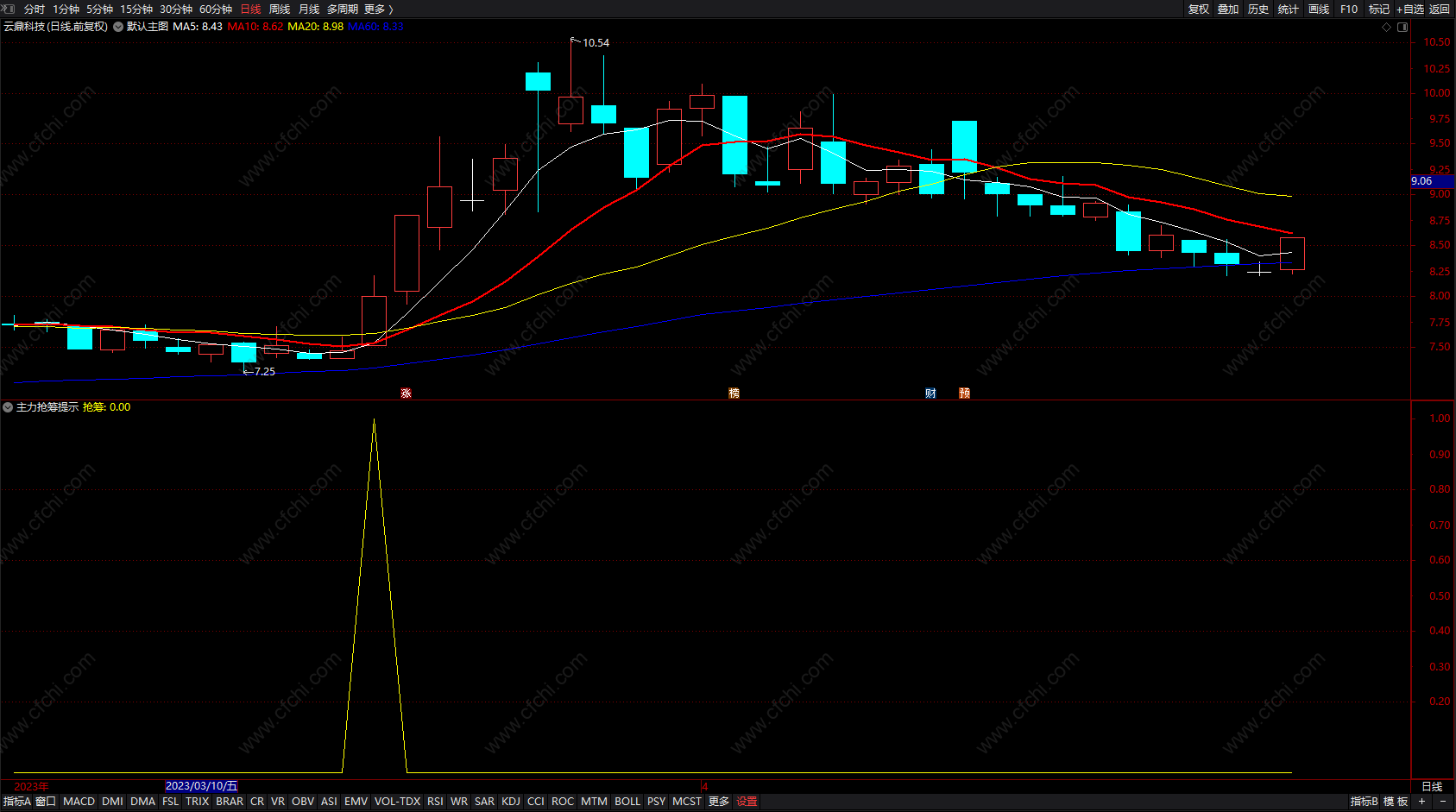1456x812 pixels.
Task: Select the WR indicator
Action: (459, 802)
